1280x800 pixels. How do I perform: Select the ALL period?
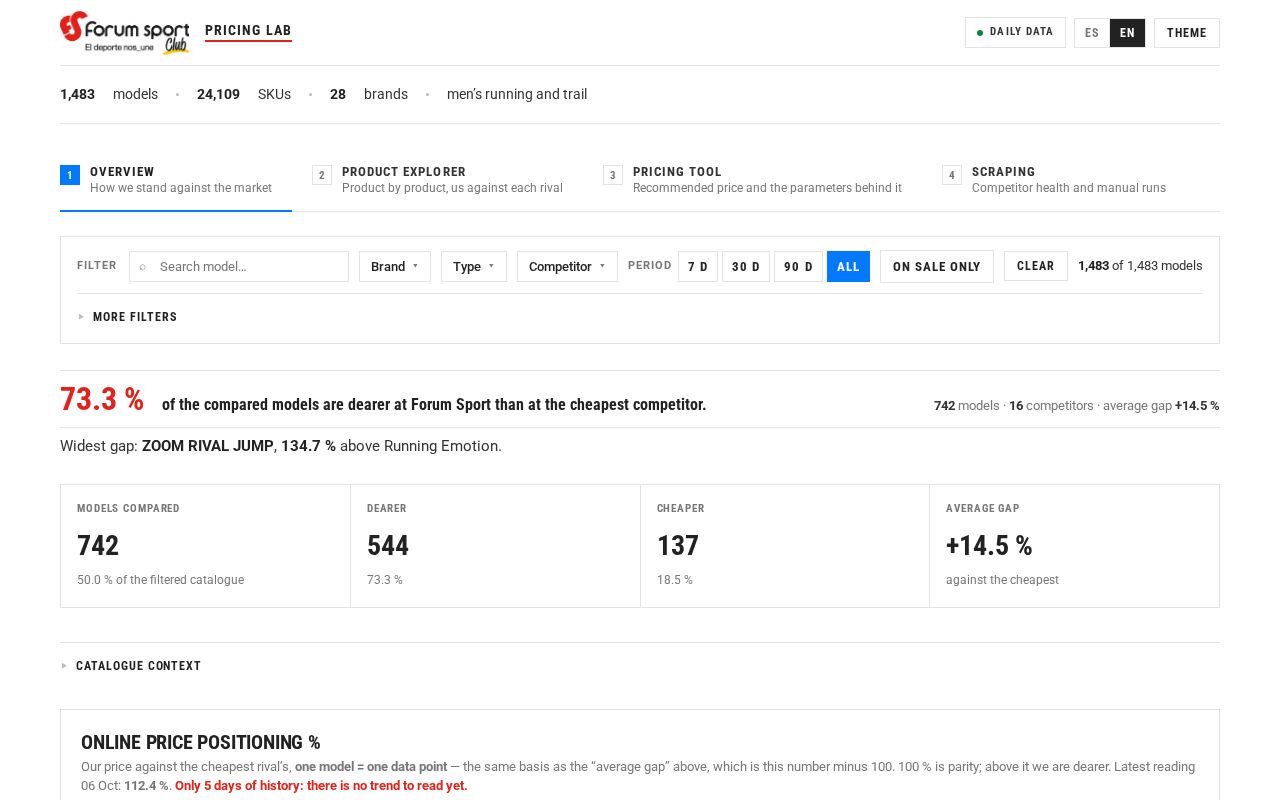[848, 266]
